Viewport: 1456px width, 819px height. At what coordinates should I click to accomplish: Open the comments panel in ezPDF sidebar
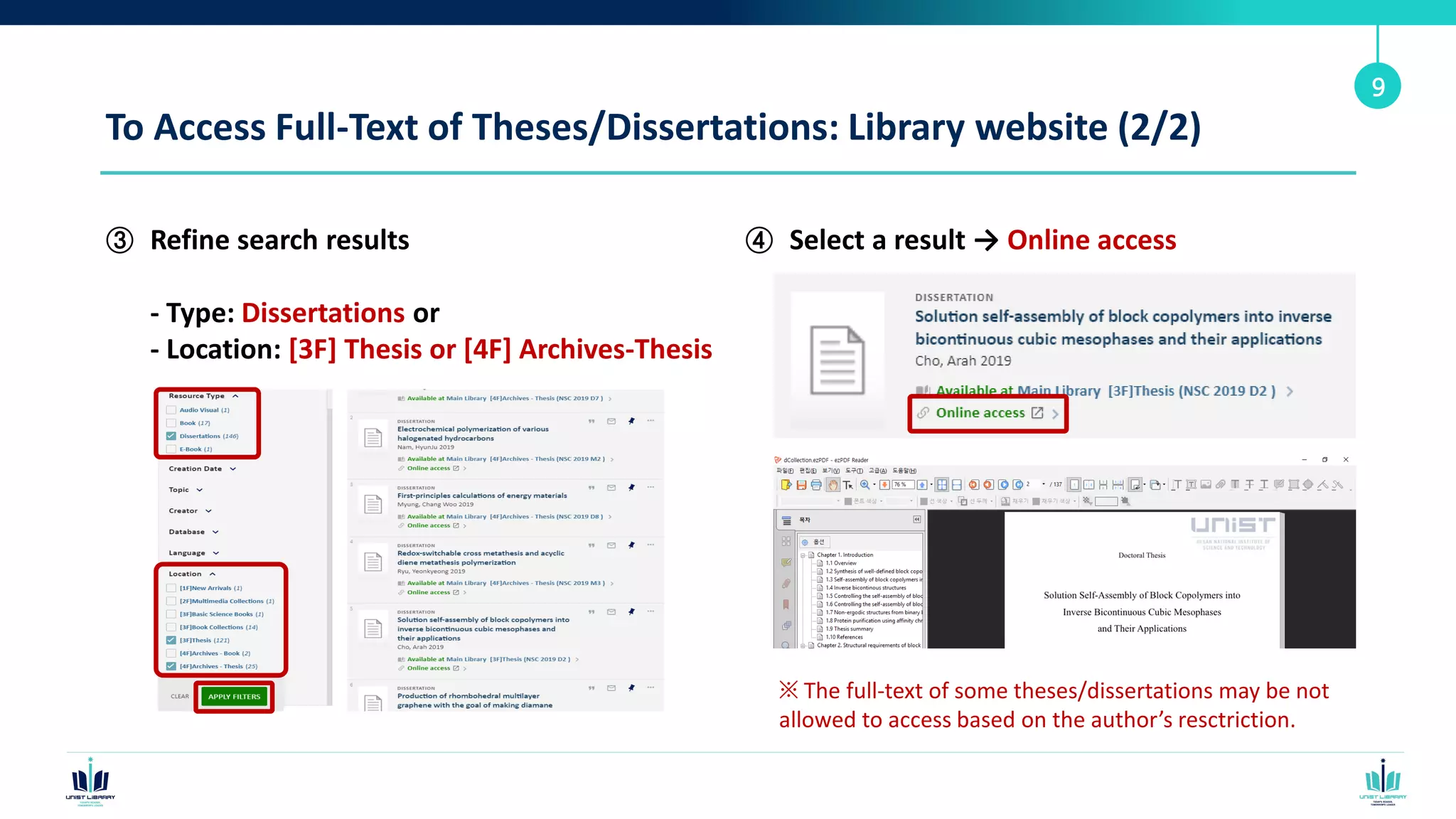coord(786,562)
